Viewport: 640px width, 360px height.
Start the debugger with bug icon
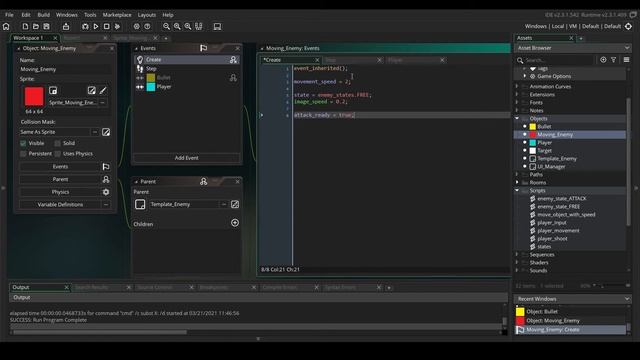point(85,27)
